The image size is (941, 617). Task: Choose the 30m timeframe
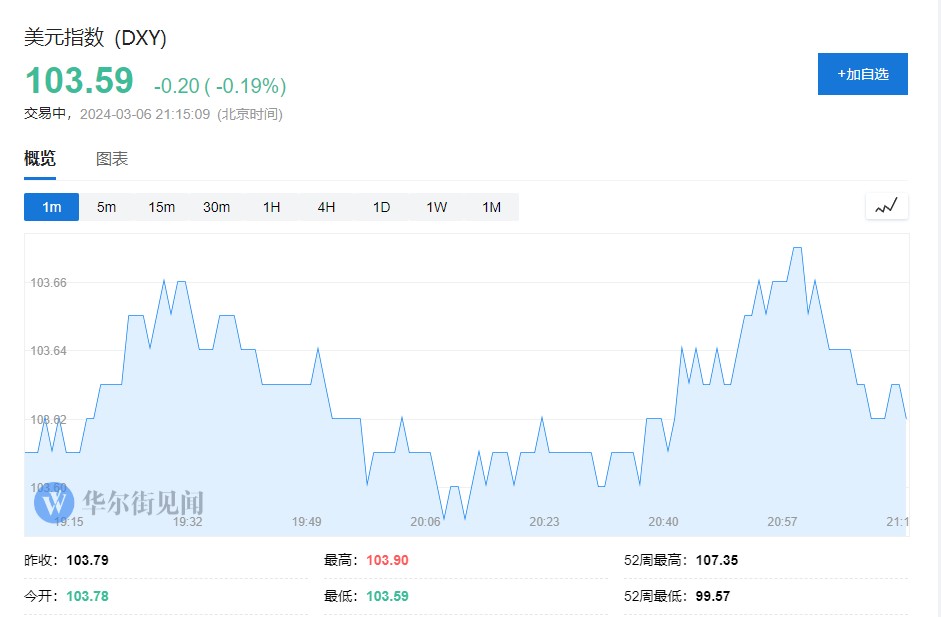216,207
